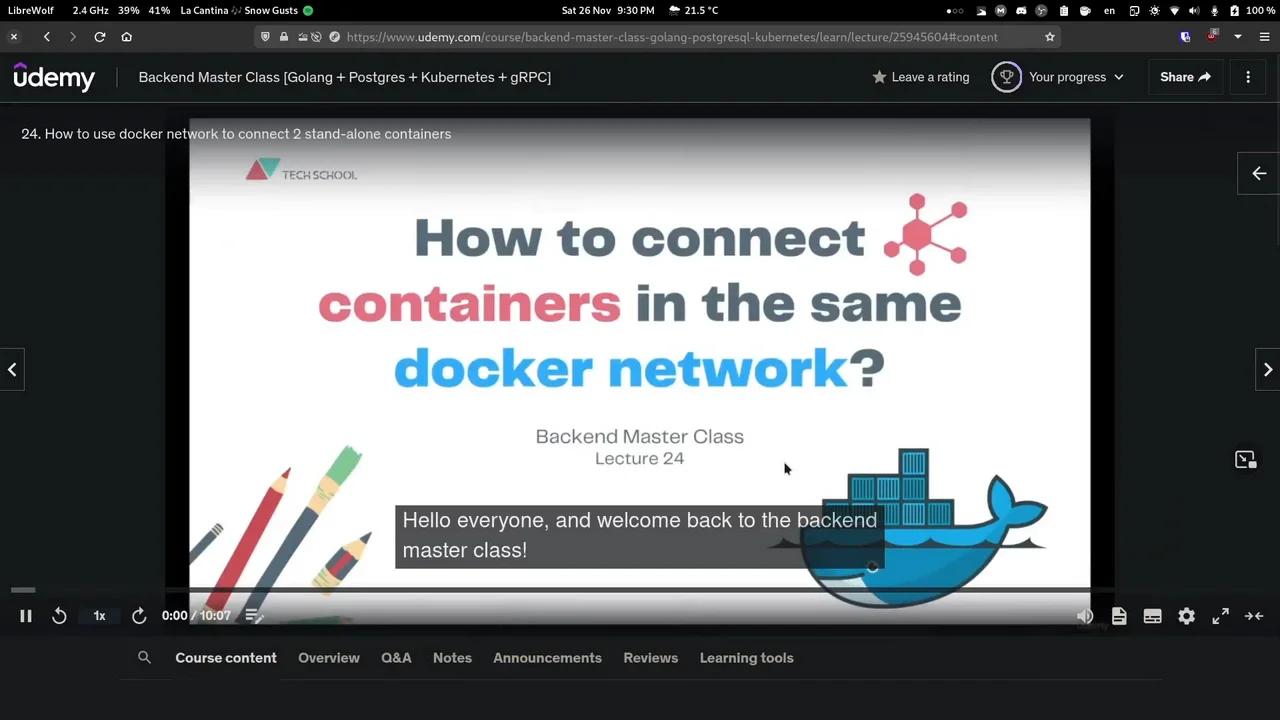Open the playback speed 1x selector
The image size is (1280, 720).
[x=99, y=615]
